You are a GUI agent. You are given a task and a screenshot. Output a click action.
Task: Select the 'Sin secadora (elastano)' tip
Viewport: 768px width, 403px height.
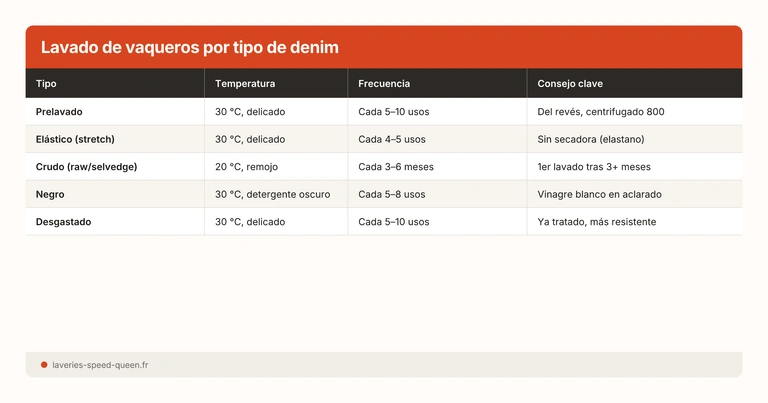(591, 139)
